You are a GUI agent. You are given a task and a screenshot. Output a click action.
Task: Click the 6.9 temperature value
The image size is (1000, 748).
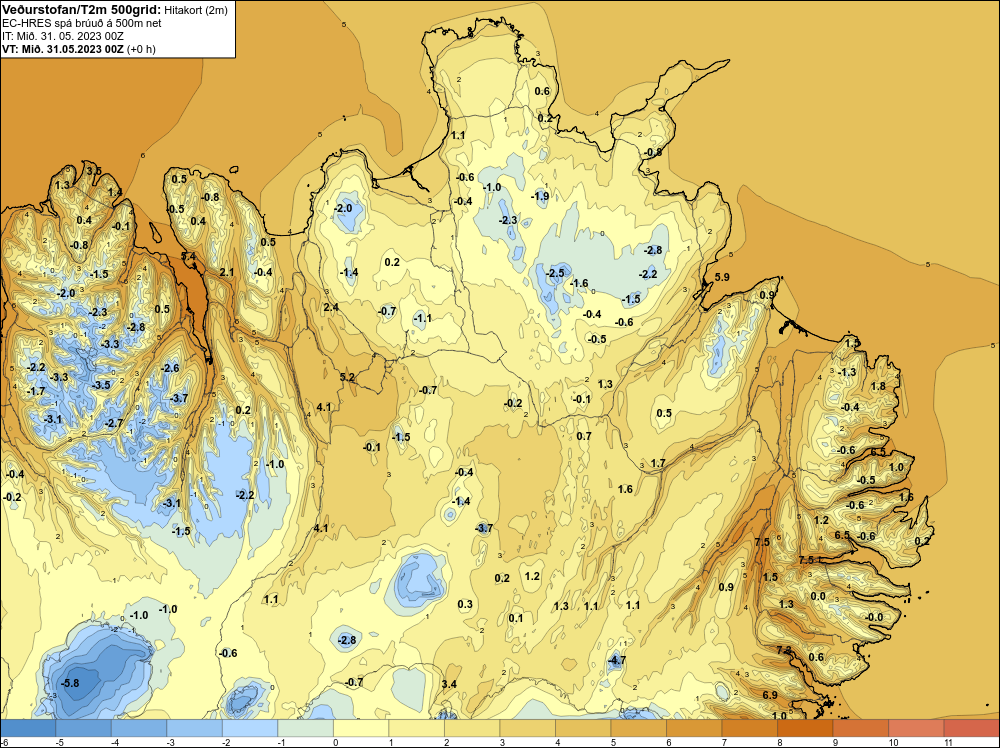[770, 695]
